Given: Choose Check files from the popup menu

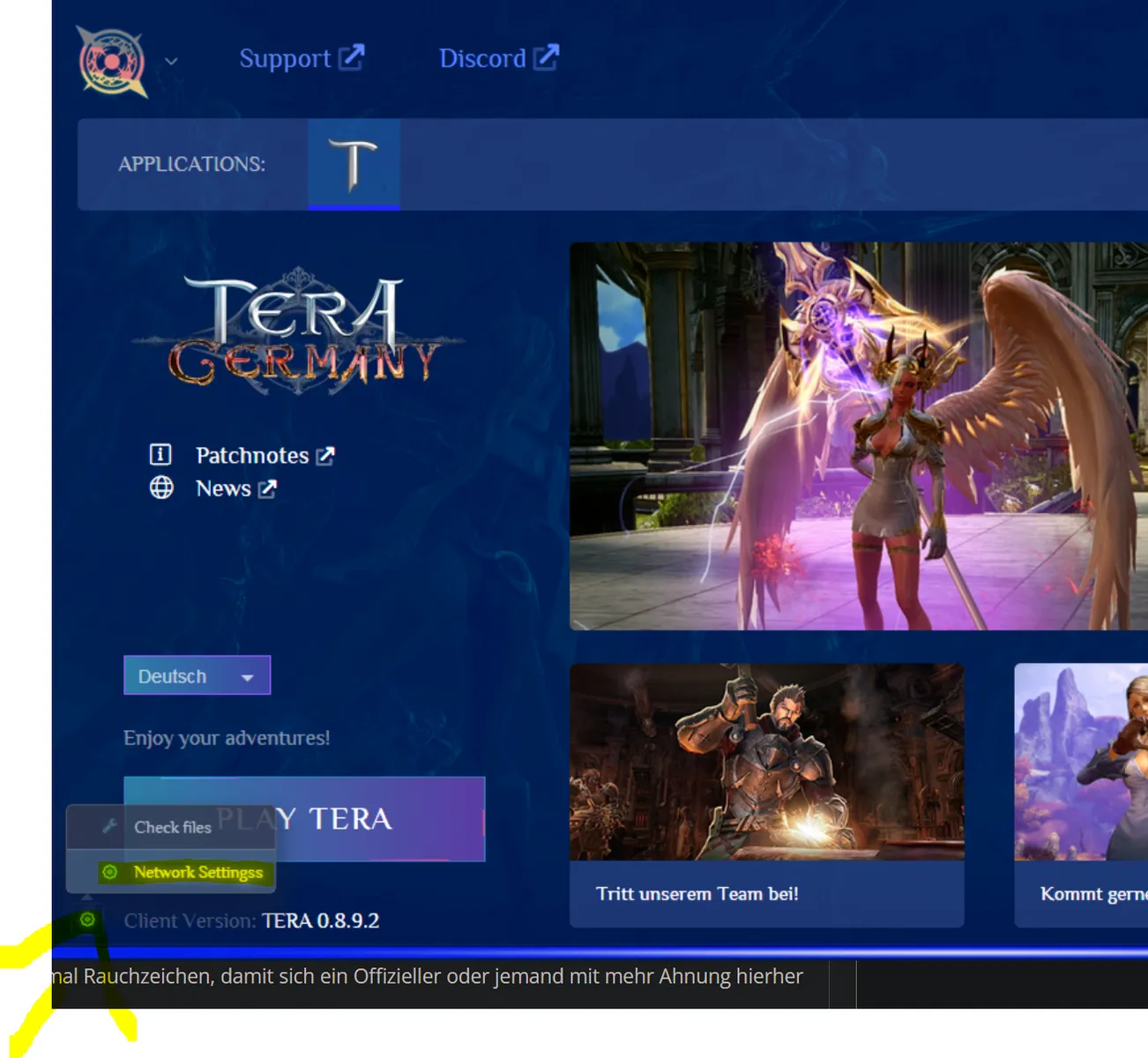Looking at the screenshot, I should point(173,827).
